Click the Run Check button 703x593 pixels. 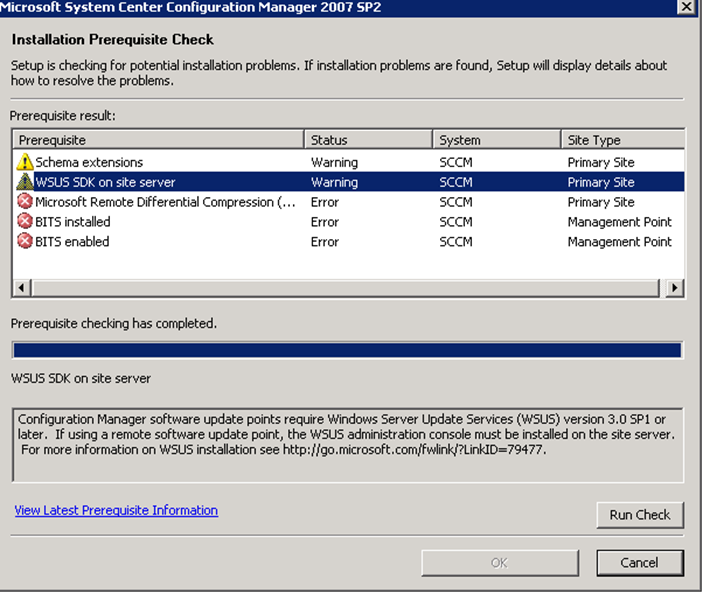[x=640, y=515]
